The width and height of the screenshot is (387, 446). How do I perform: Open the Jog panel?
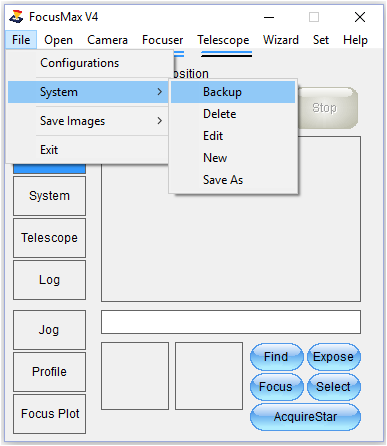pos(49,330)
